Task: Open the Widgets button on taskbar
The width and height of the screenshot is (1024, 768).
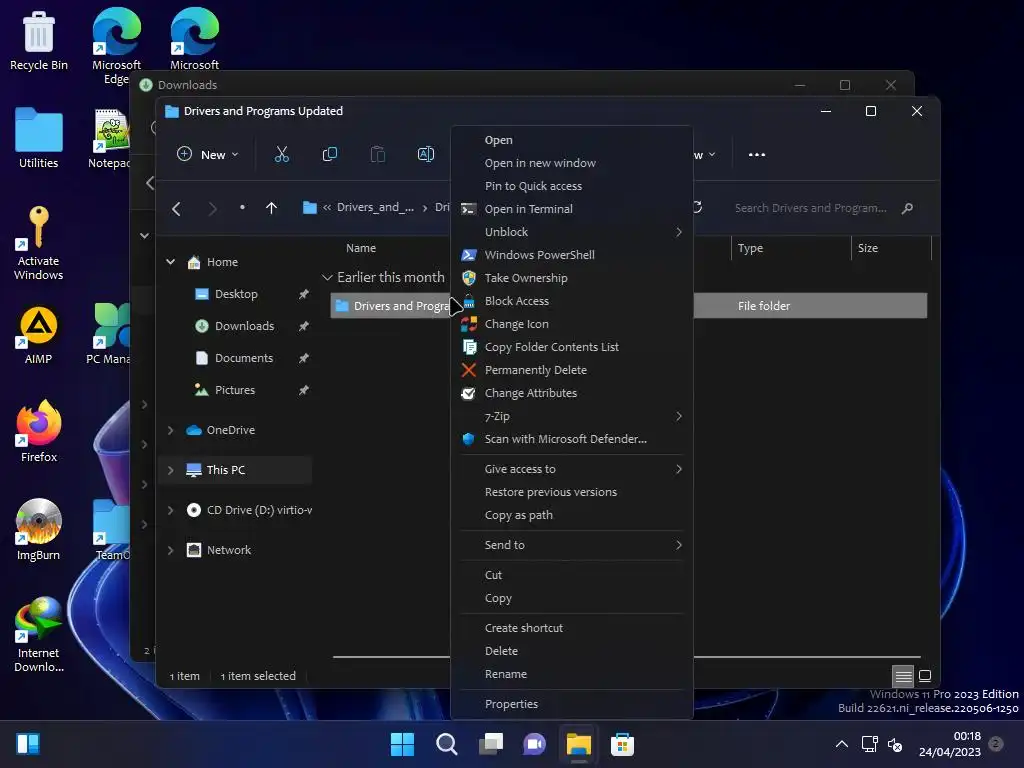Action: (27, 744)
